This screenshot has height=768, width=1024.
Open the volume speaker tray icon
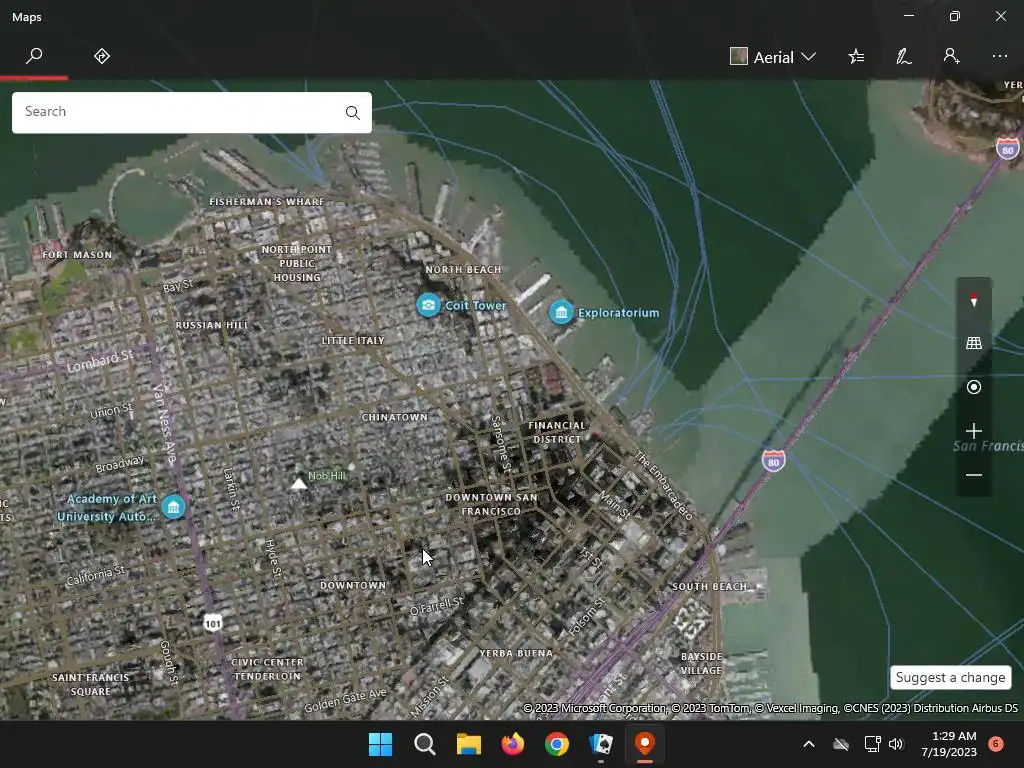[896, 744]
